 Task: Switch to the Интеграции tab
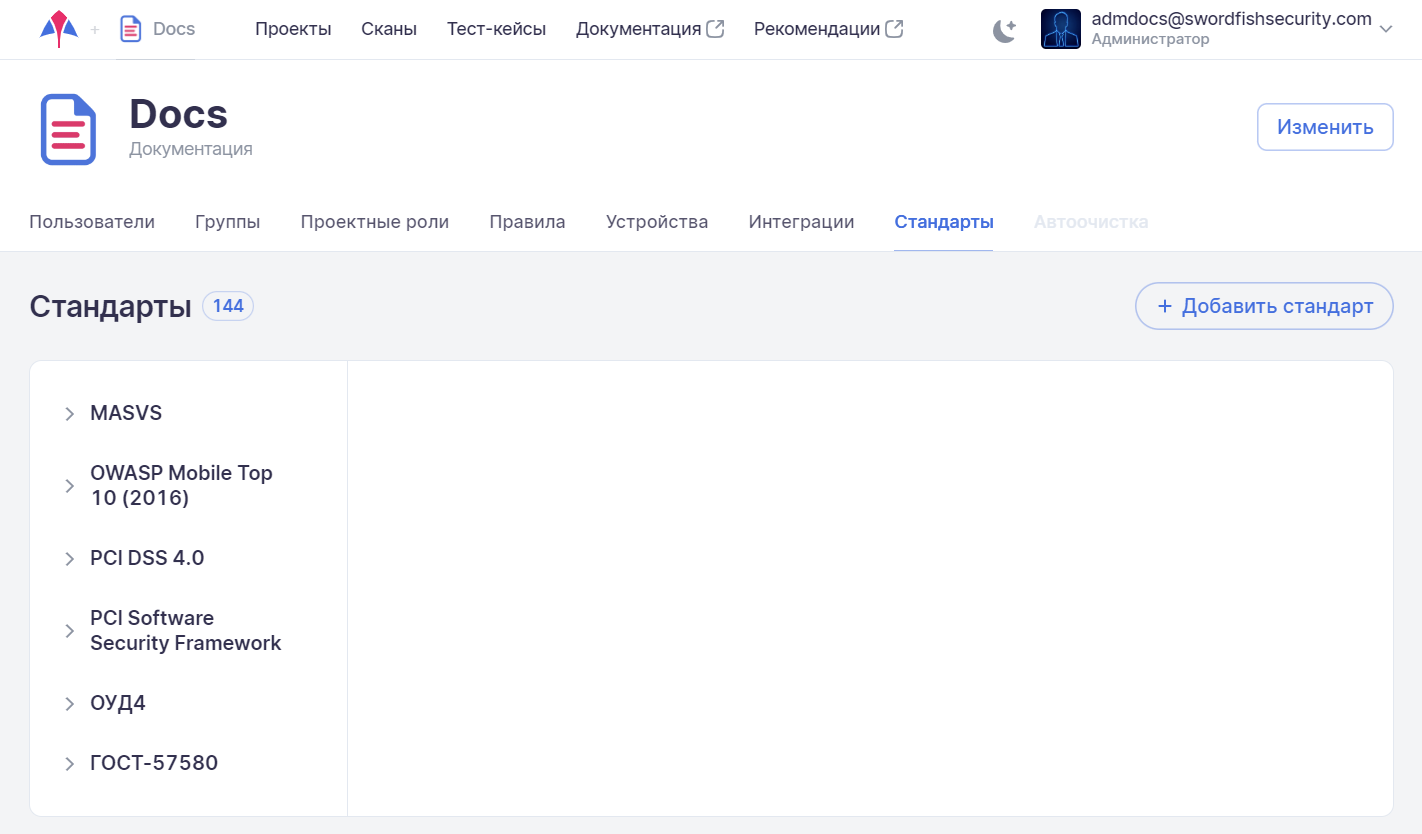coord(801,222)
